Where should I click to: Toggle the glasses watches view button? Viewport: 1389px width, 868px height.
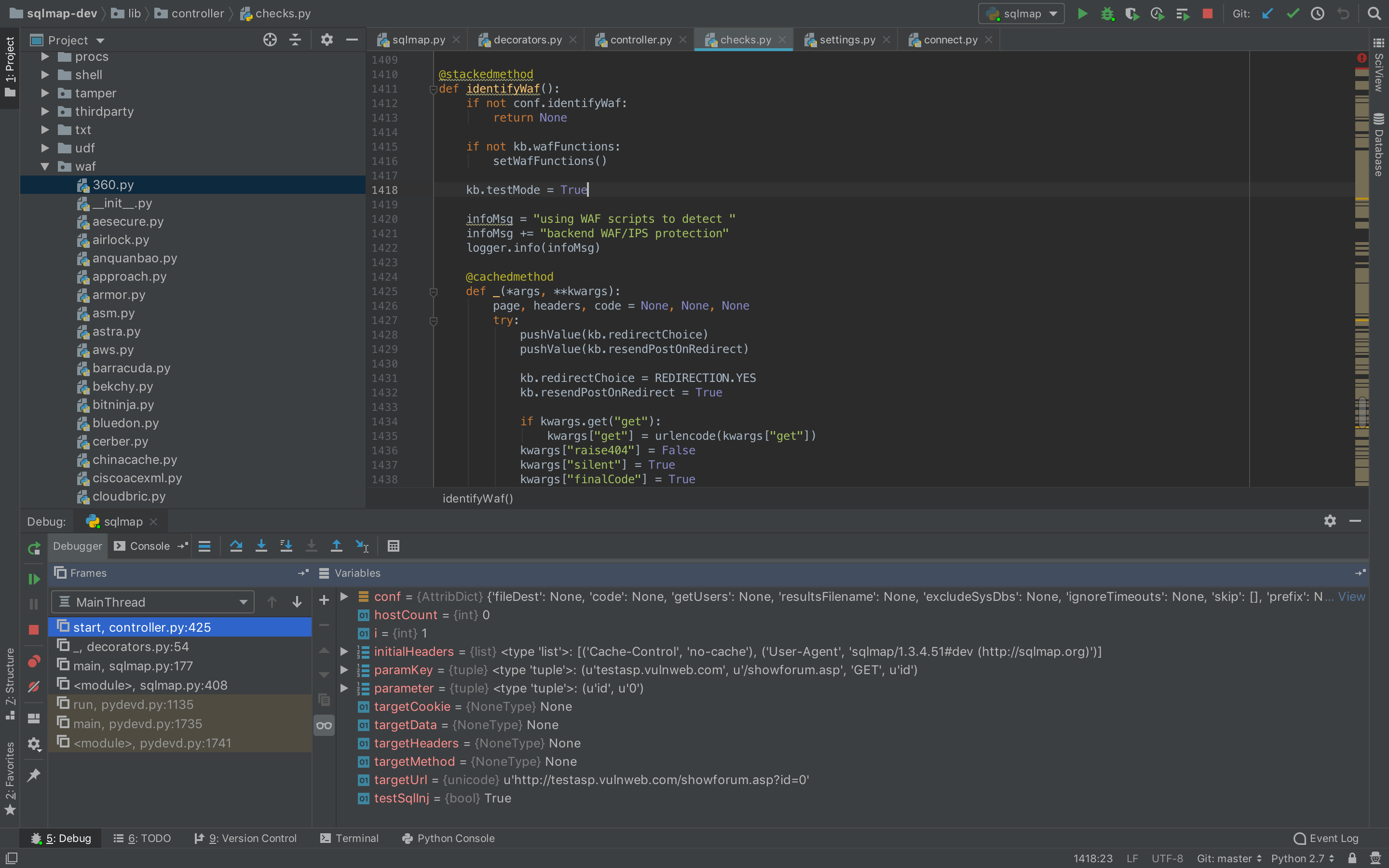click(324, 725)
